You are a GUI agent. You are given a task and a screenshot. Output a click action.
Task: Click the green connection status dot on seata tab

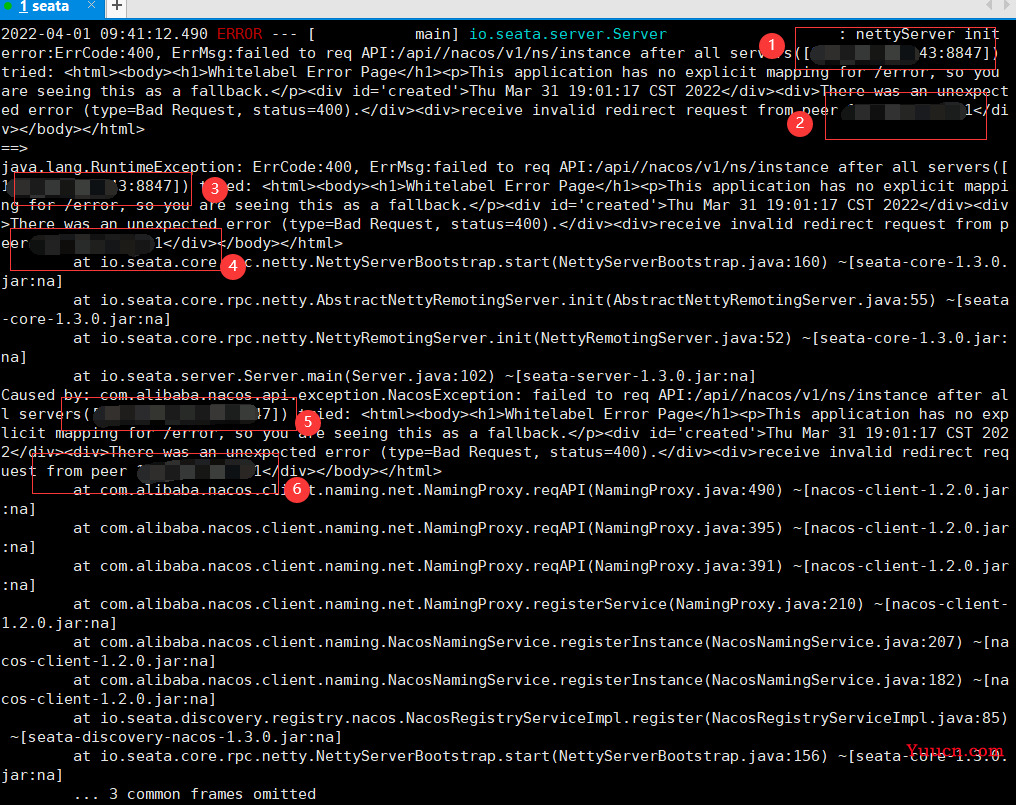[x=8, y=7]
